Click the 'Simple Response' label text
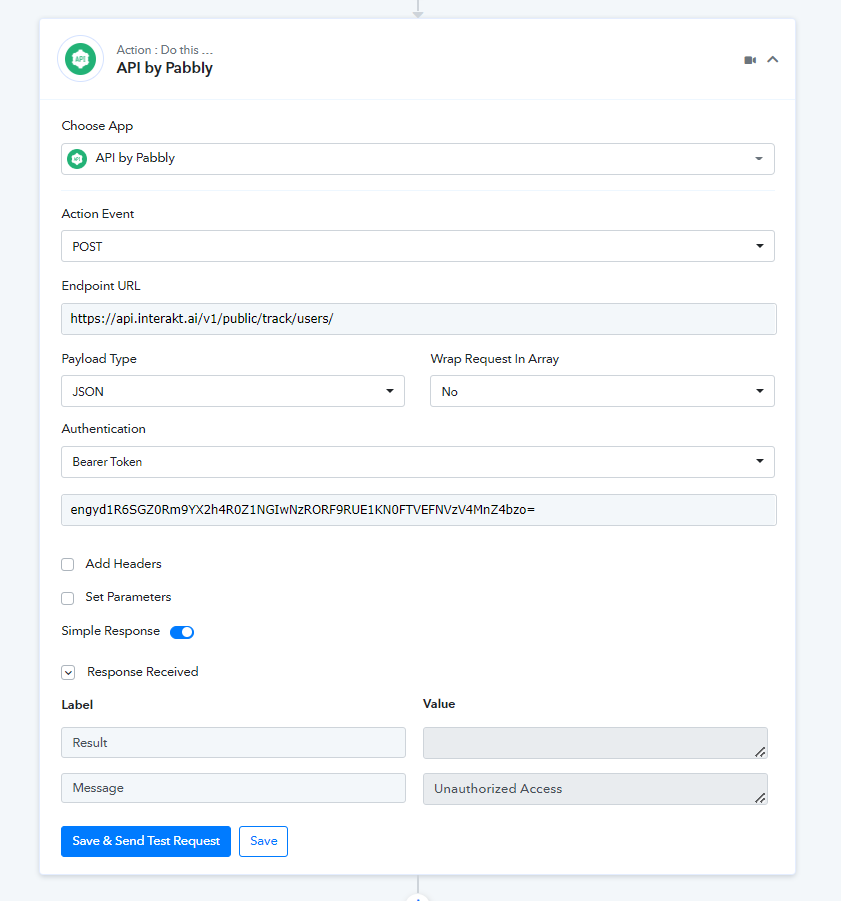The height and width of the screenshot is (901, 841). (x=110, y=631)
